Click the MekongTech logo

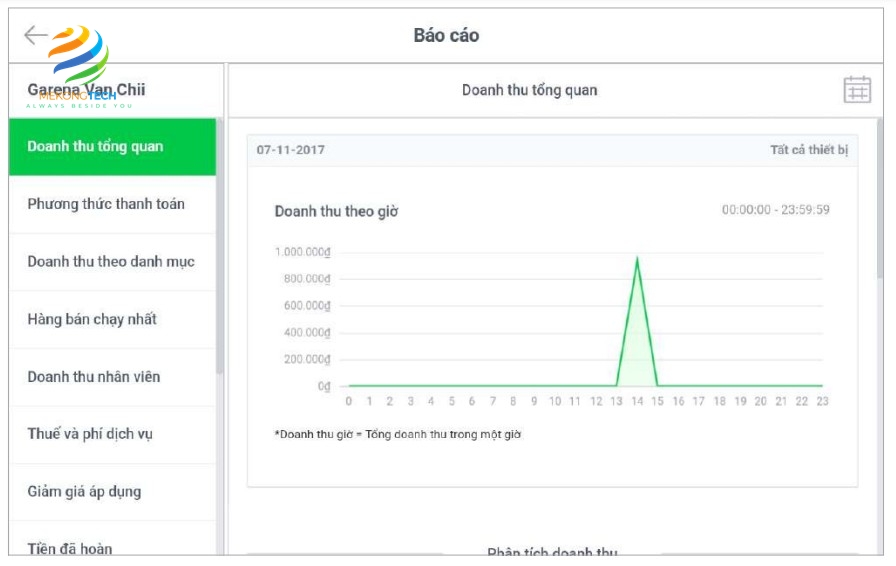click(x=80, y=62)
